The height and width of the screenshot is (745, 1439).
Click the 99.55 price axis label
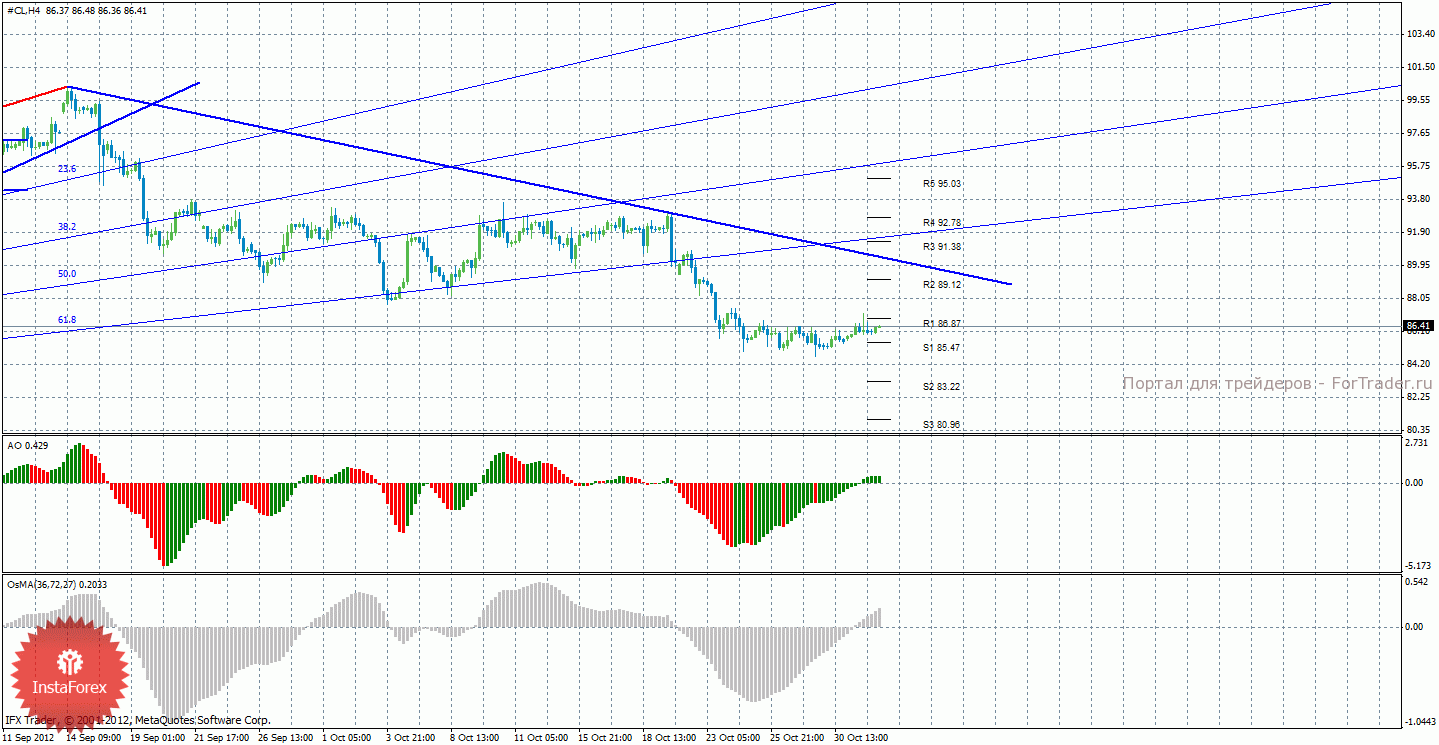[1421, 100]
